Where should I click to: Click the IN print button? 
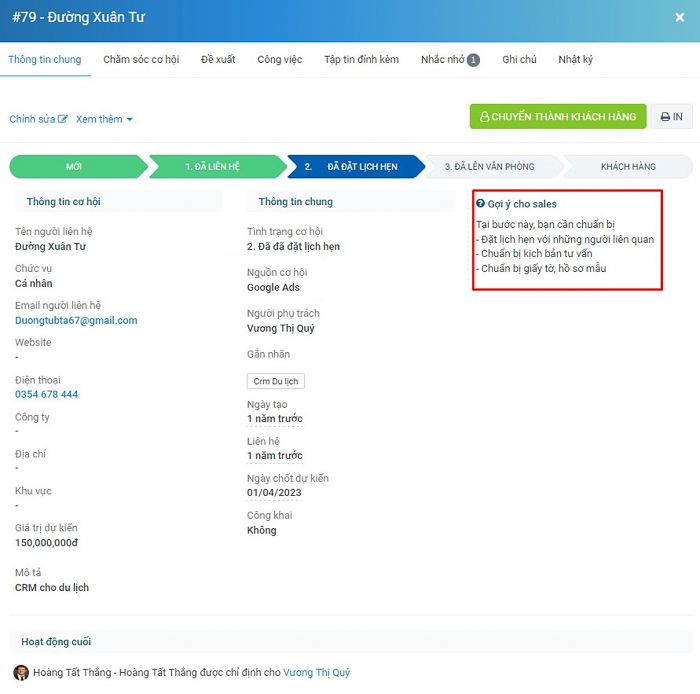tap(671, 116)
